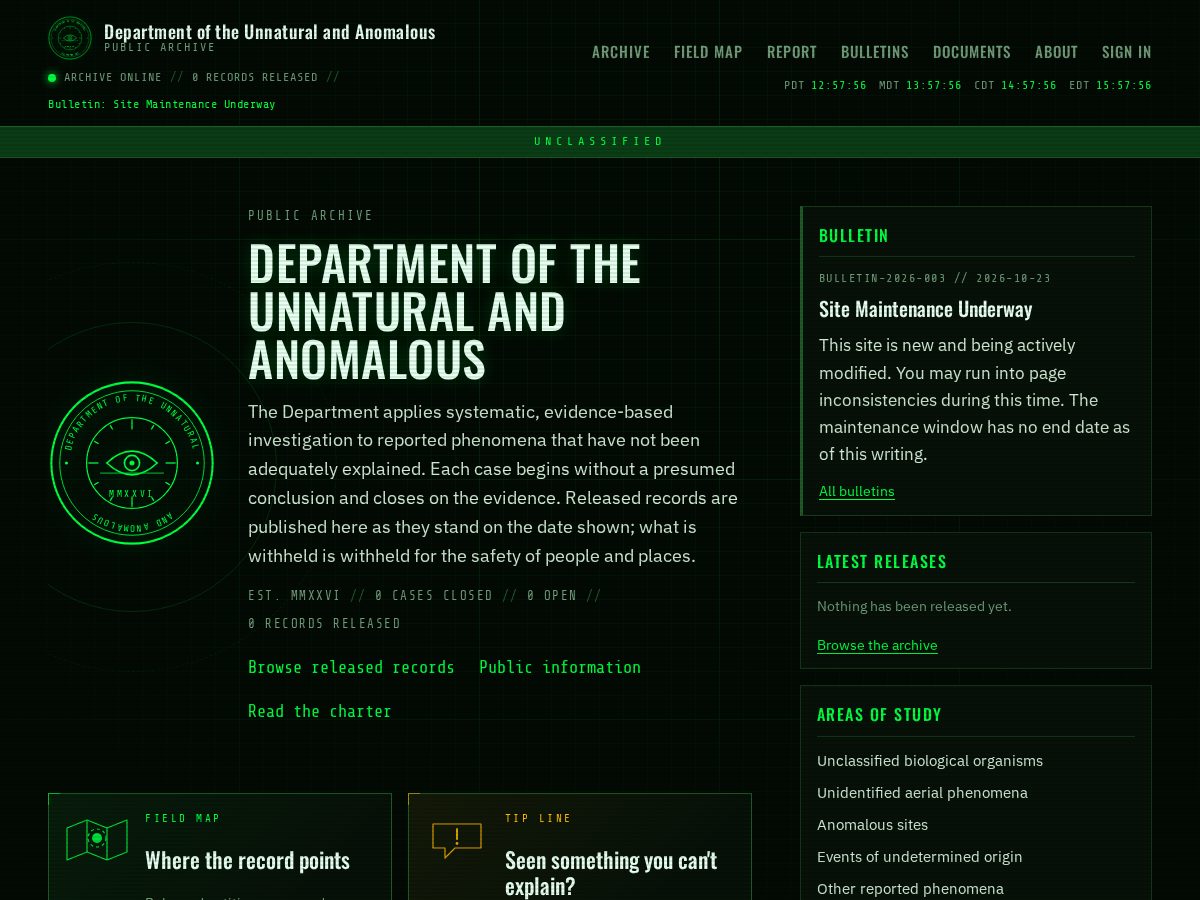
Task: Open the Seen something you can't explain card
Action: click(x=580, y=847)
